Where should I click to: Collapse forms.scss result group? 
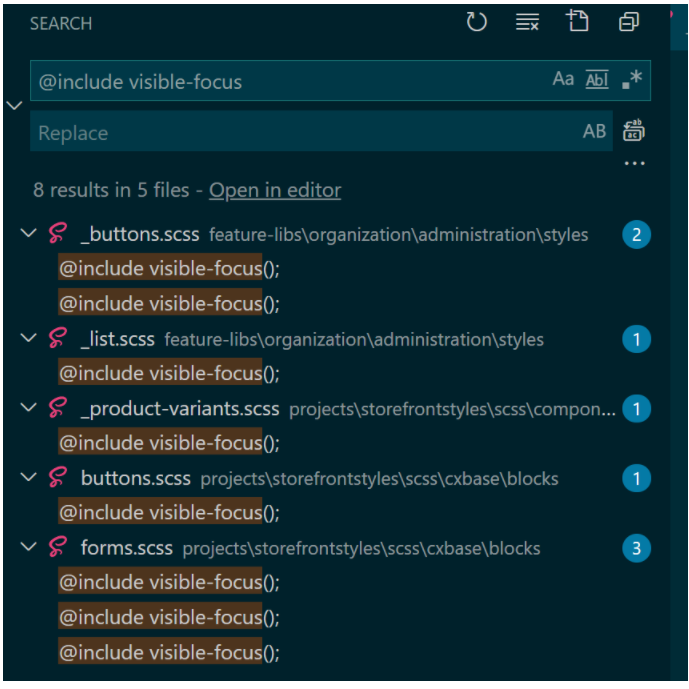pos(29,547)
